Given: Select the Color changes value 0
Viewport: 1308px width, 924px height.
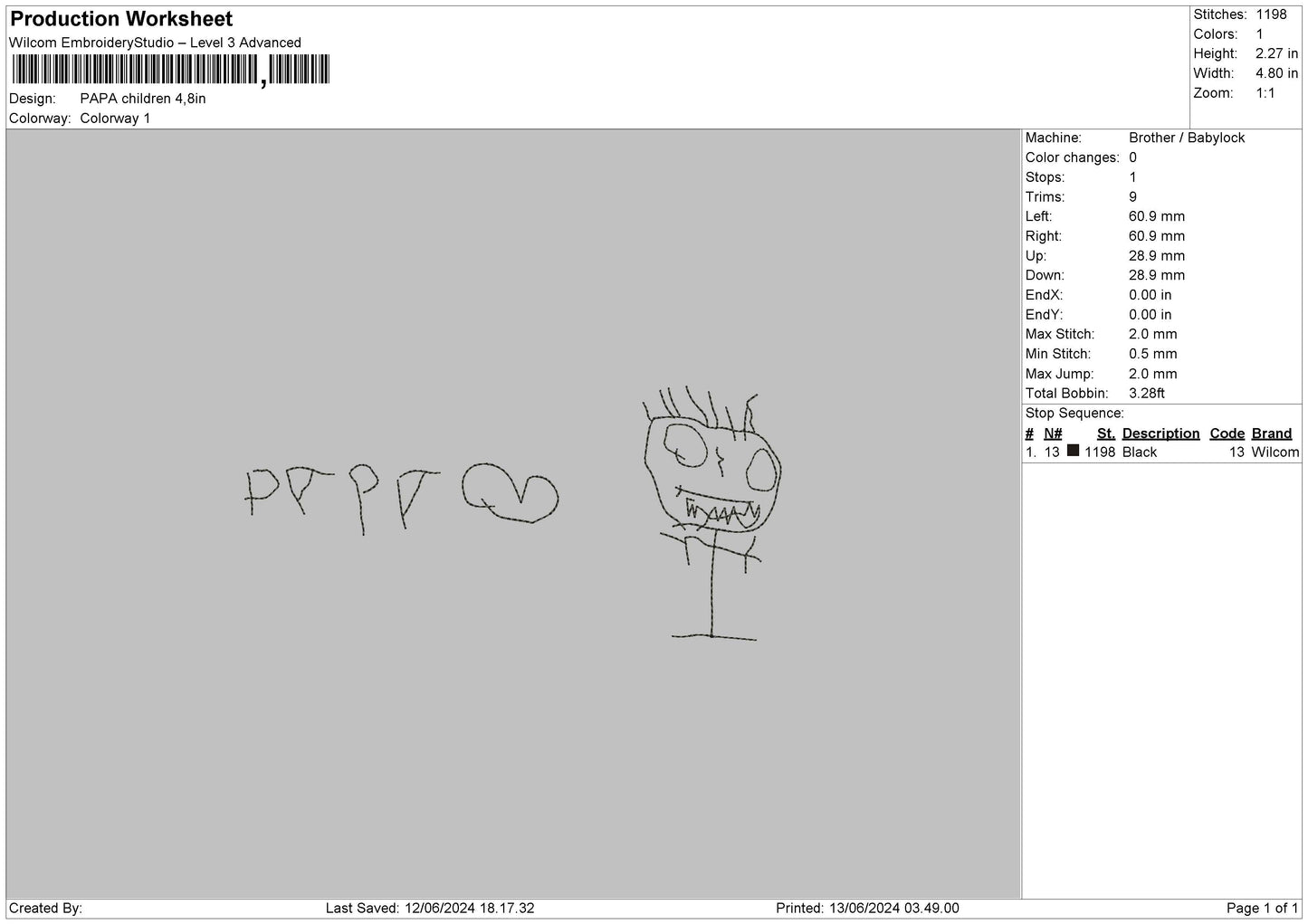Looking at the screenshot, I should 1132,157.
